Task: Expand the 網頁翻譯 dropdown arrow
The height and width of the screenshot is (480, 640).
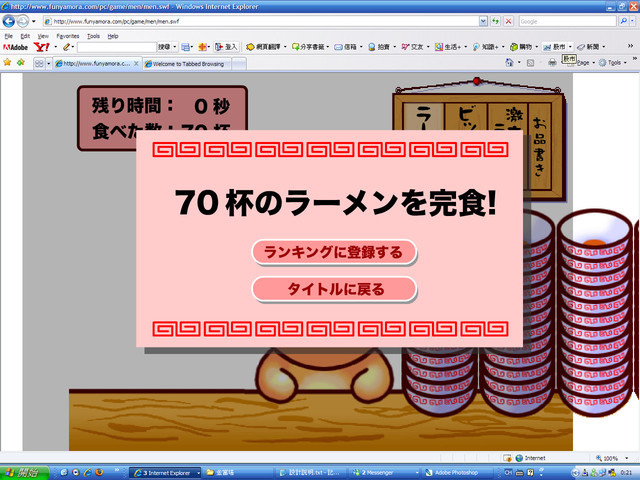Action: click(x=285, y=47)
